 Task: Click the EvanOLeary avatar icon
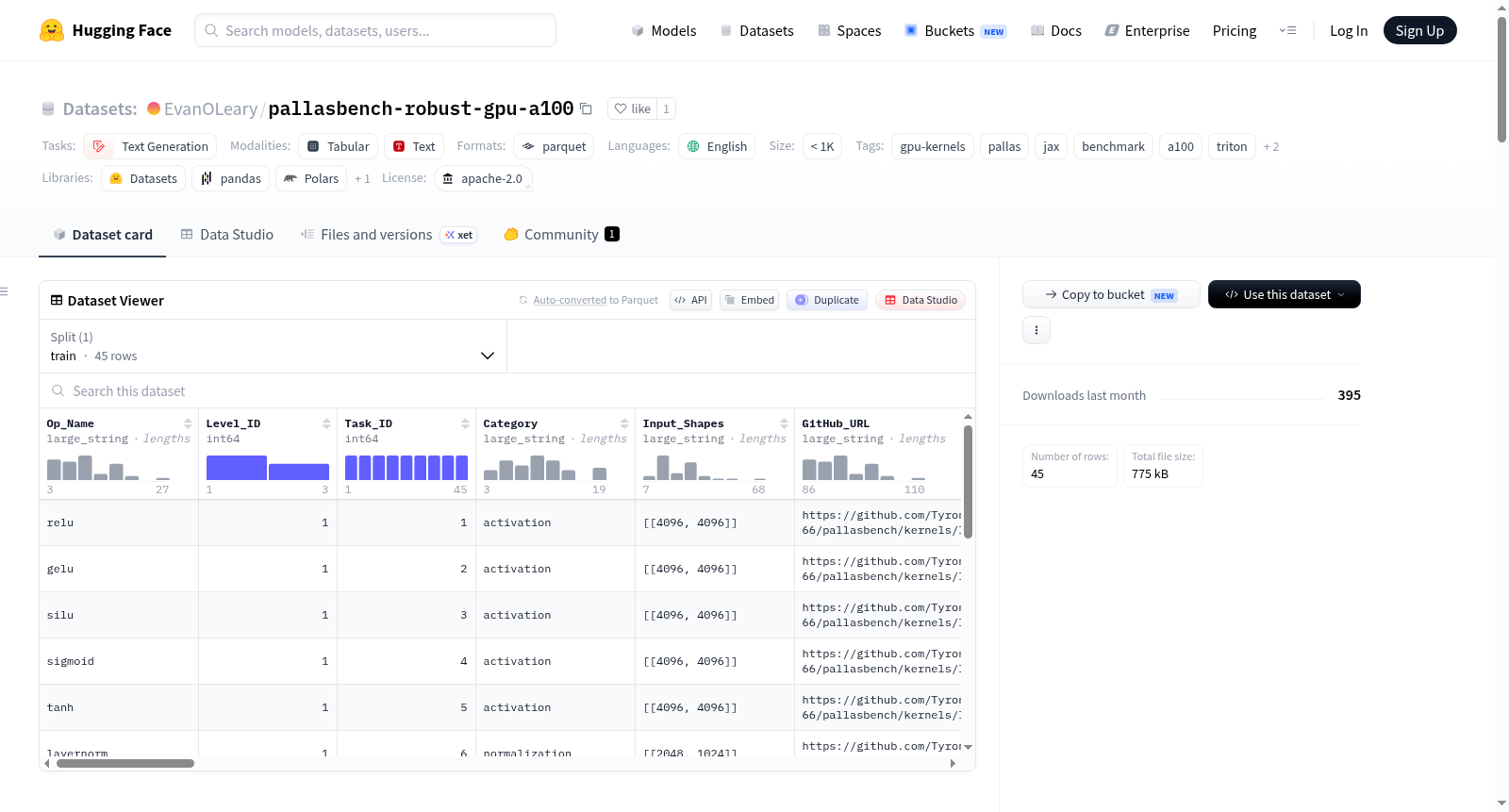[154, 108]
